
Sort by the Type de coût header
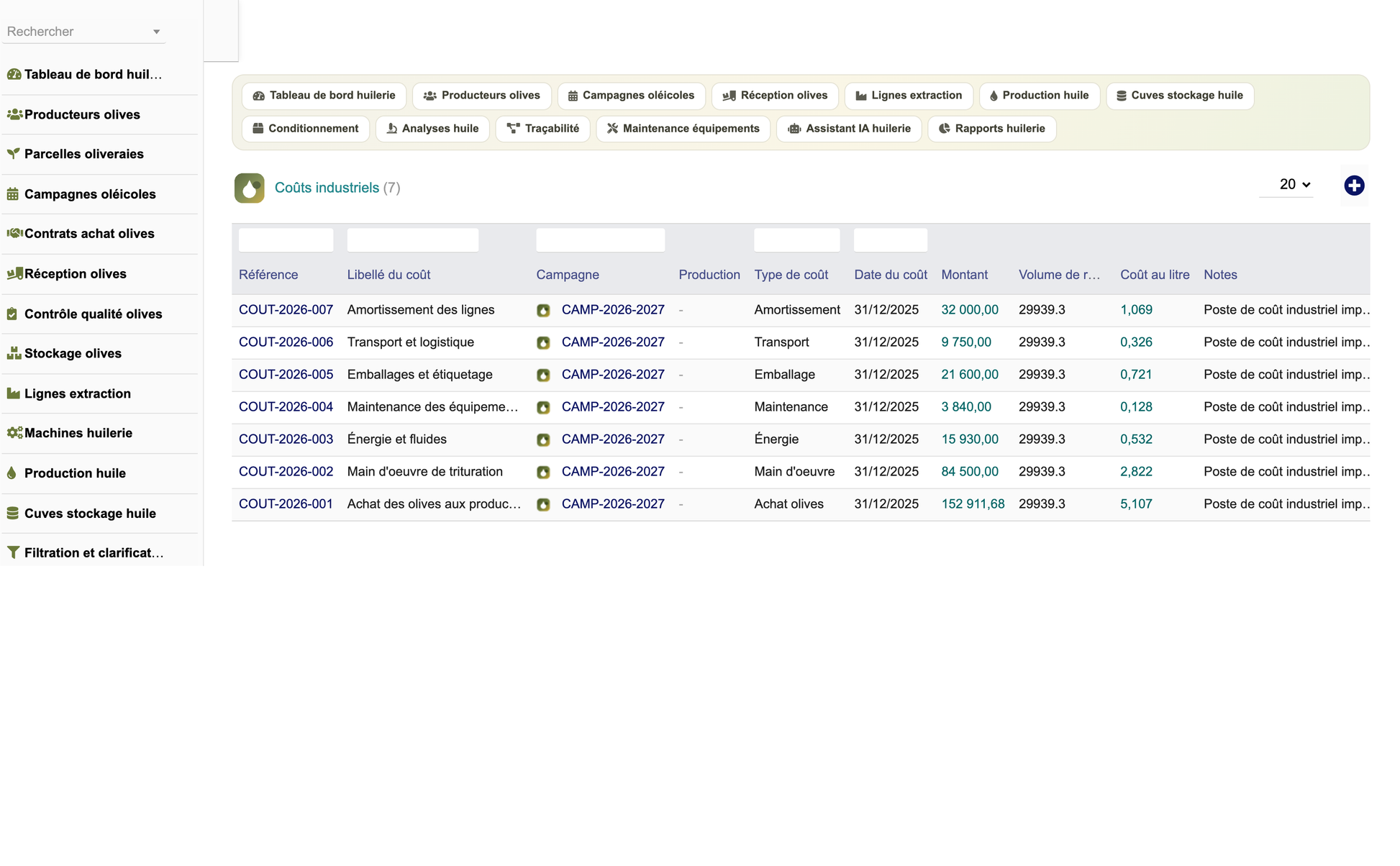tap(791, 275)
